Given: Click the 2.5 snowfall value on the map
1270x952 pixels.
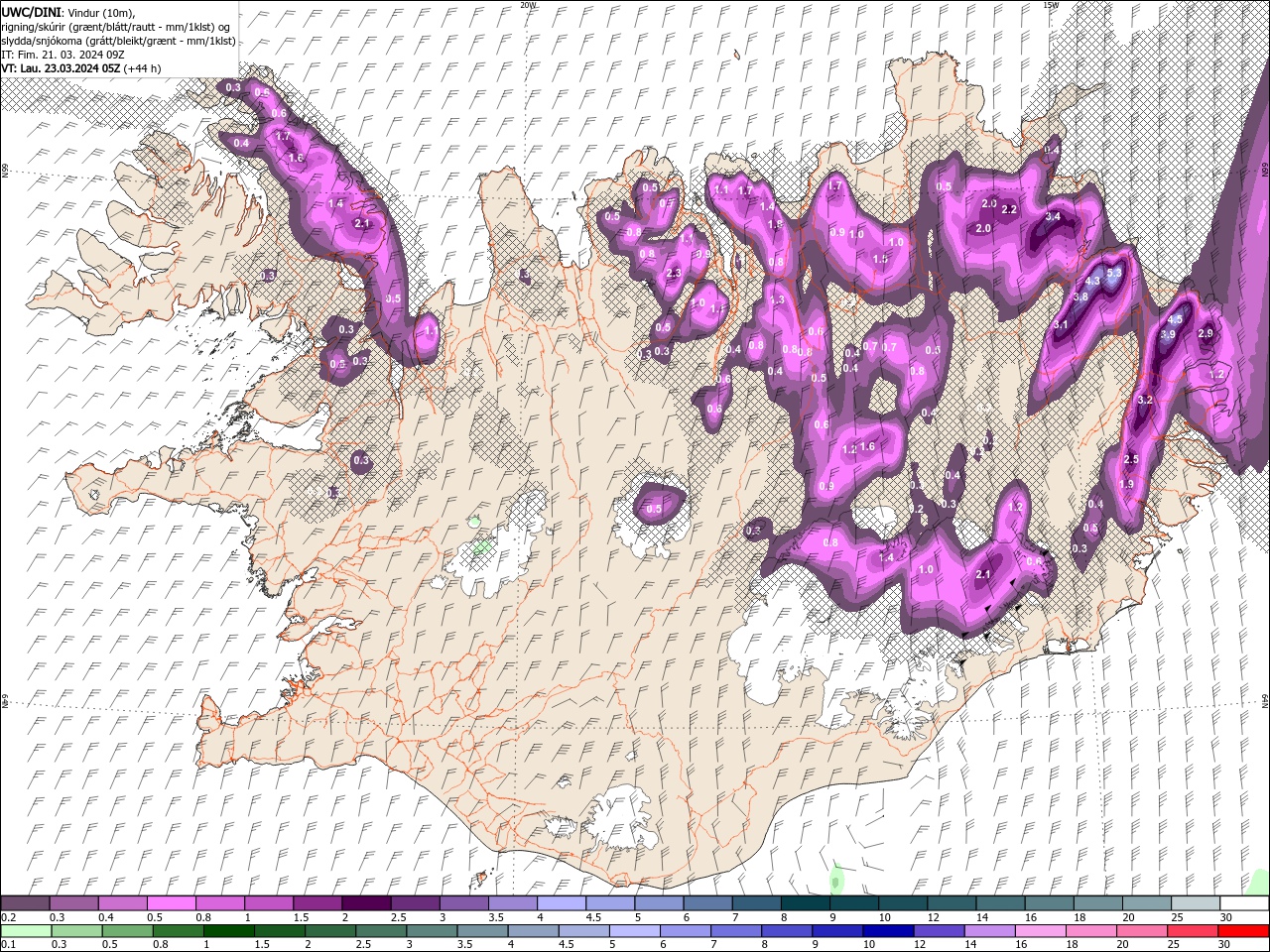Looking at the screenshot, I should coord(1131,459).
